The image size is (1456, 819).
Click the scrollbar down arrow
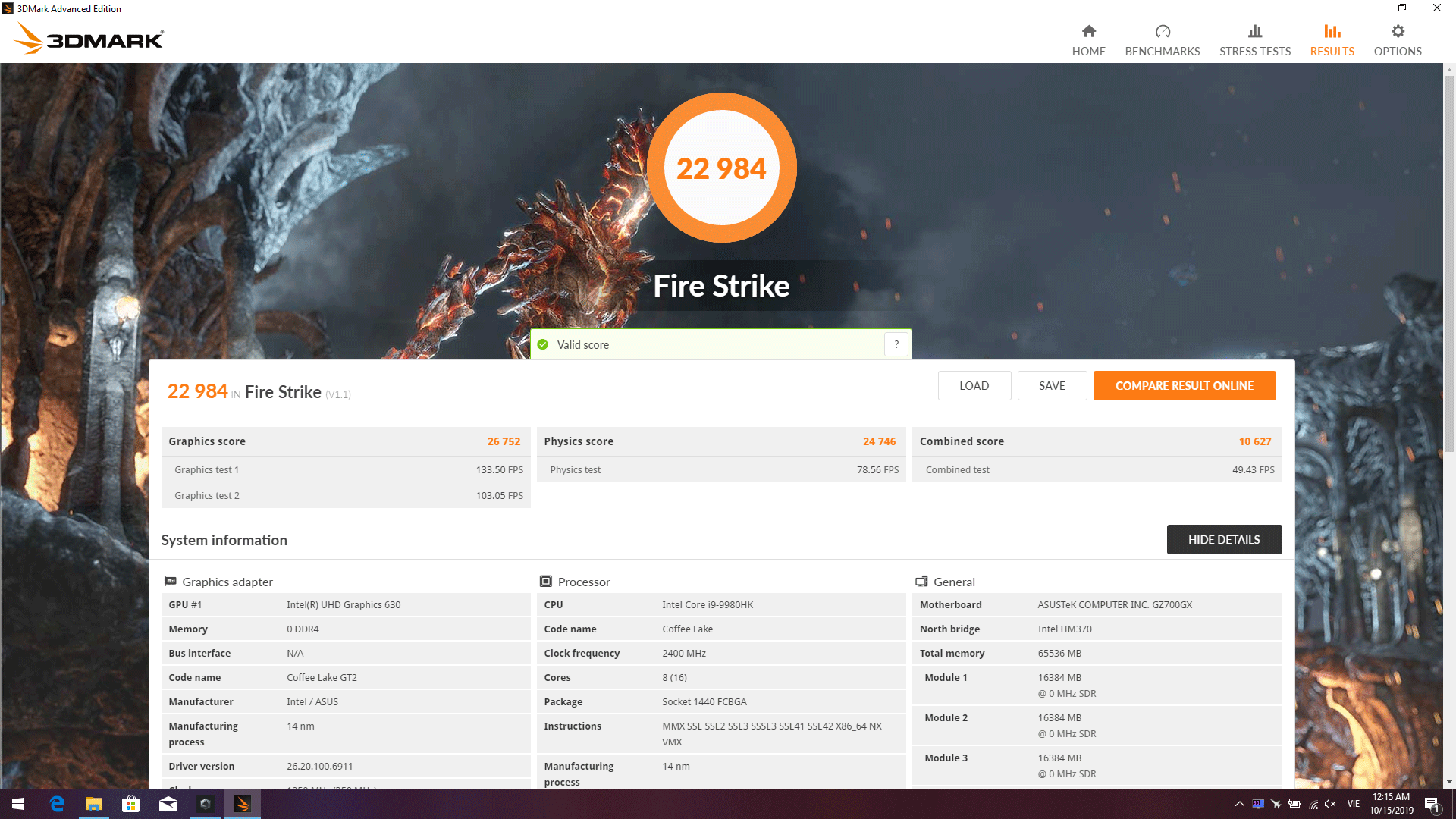pos(1449,782)
